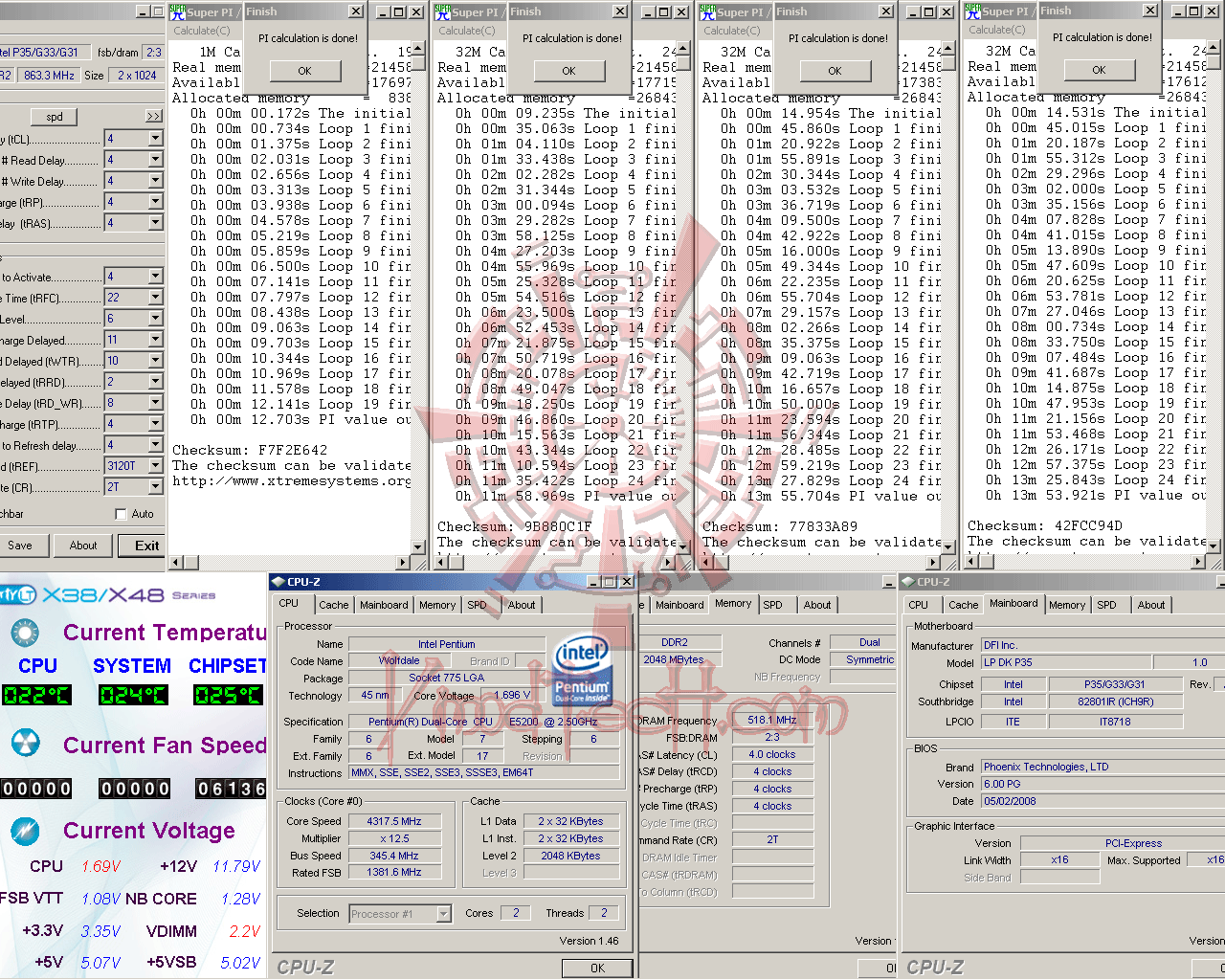Select the CPU tab in the CPU-Z Motherboard window
Viewport: 1225px width, 980px height.
919,605
